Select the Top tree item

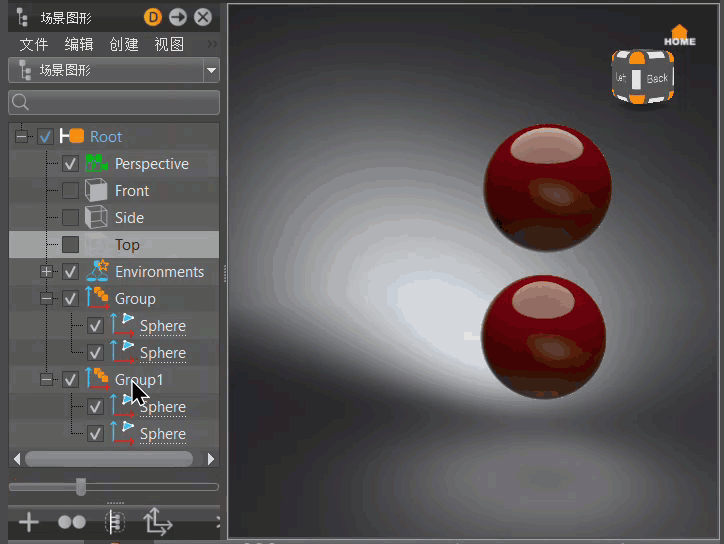[127, 245]
